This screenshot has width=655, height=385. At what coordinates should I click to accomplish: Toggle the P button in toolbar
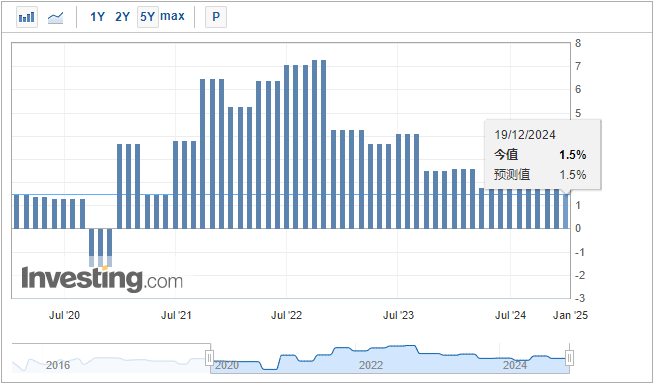216,17
